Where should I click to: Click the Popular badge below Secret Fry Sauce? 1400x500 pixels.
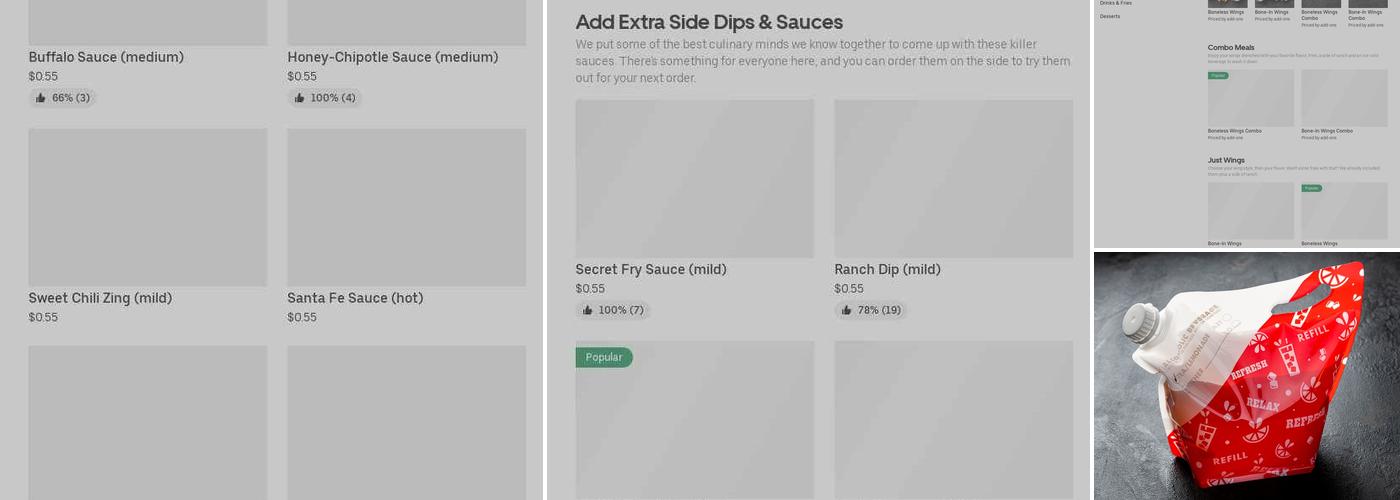coord(604,357)
